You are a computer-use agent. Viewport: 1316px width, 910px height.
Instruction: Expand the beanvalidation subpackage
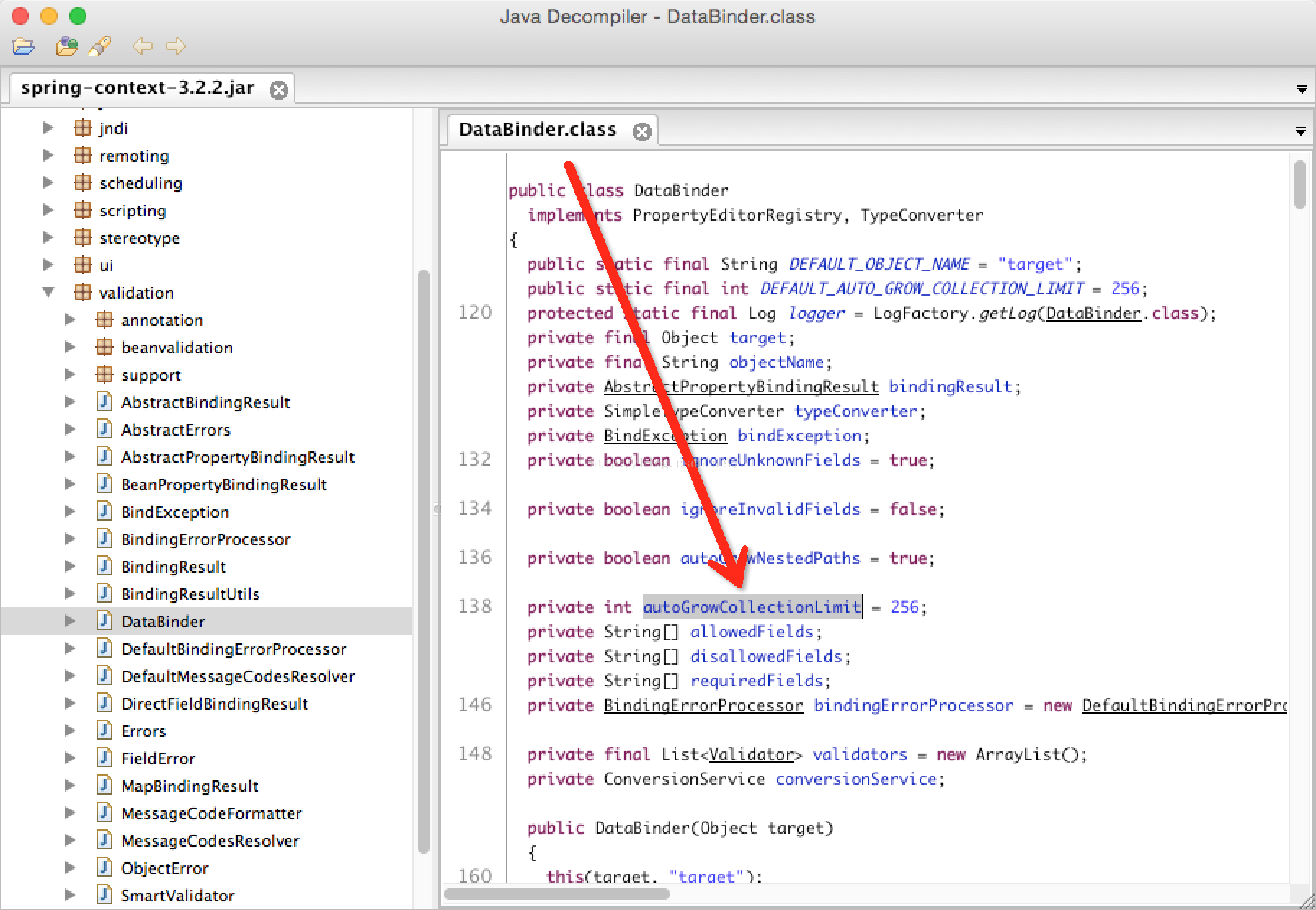[x=70, y=347]
